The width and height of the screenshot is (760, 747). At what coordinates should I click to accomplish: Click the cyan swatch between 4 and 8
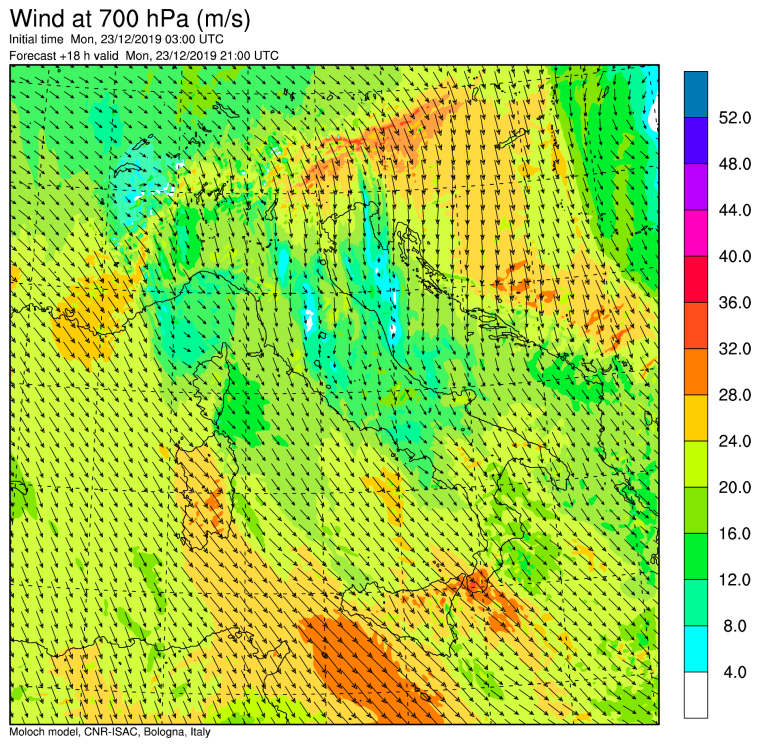[696, 649]
